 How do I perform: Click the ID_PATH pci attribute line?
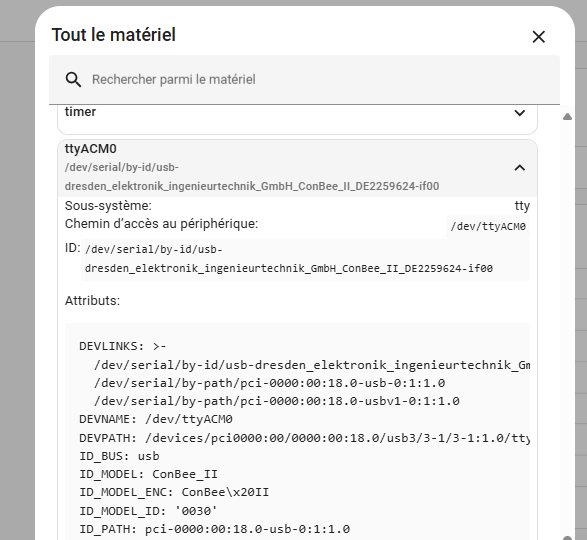215,529
